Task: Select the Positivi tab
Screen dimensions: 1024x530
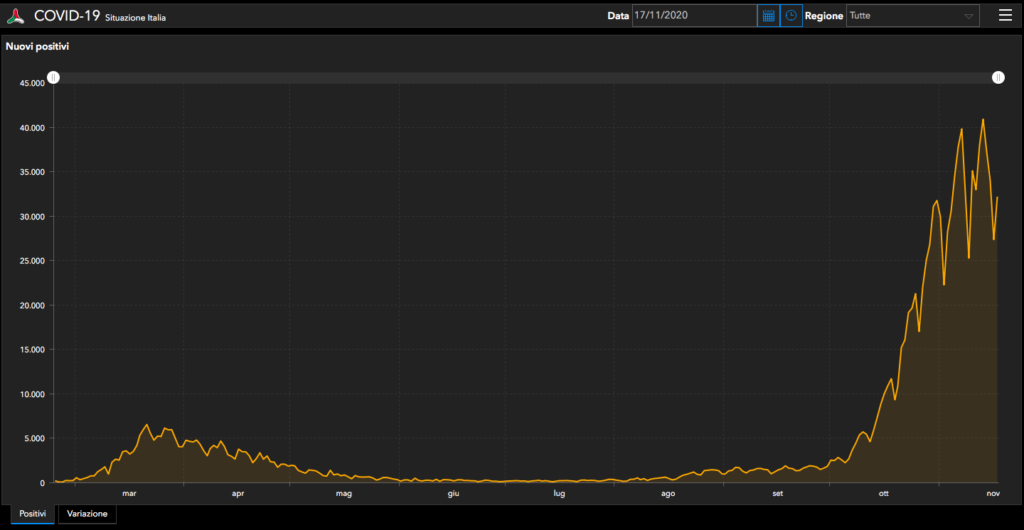Action: [33, 513]
